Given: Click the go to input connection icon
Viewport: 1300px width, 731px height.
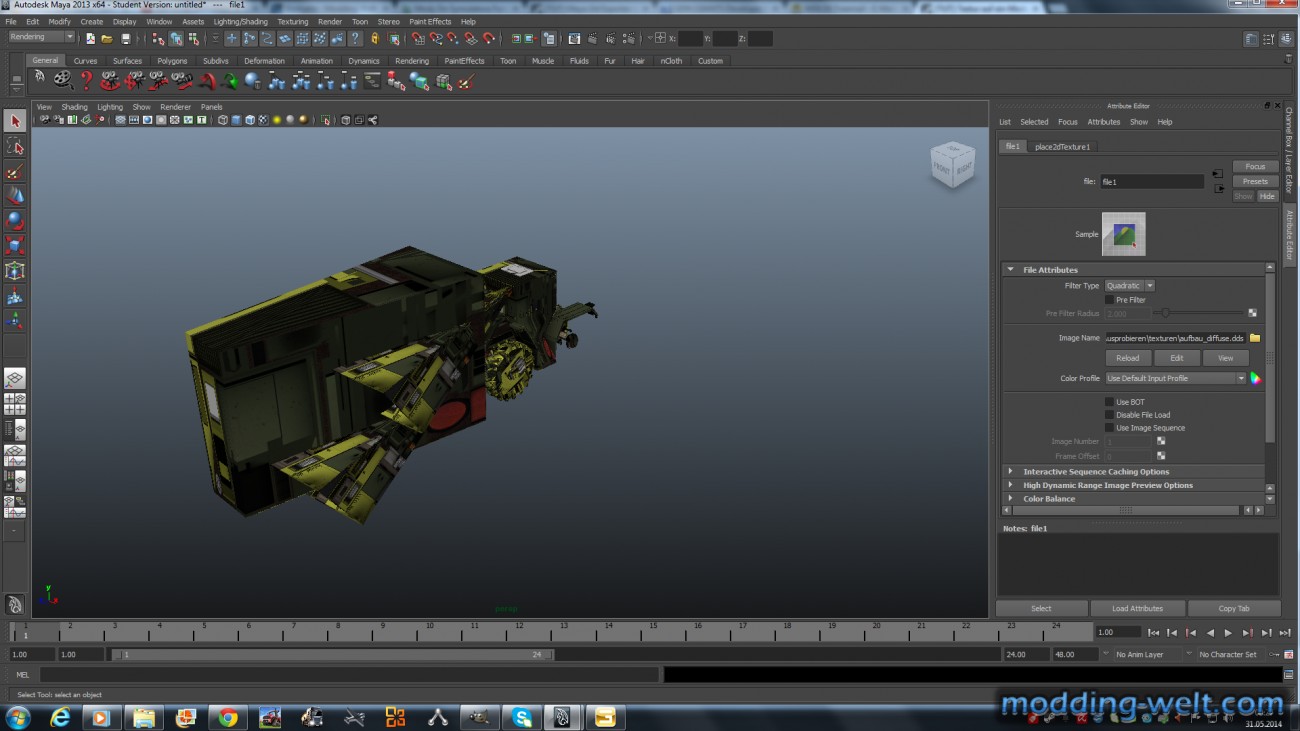Looking at the screenshot, I should [1218, 174].
